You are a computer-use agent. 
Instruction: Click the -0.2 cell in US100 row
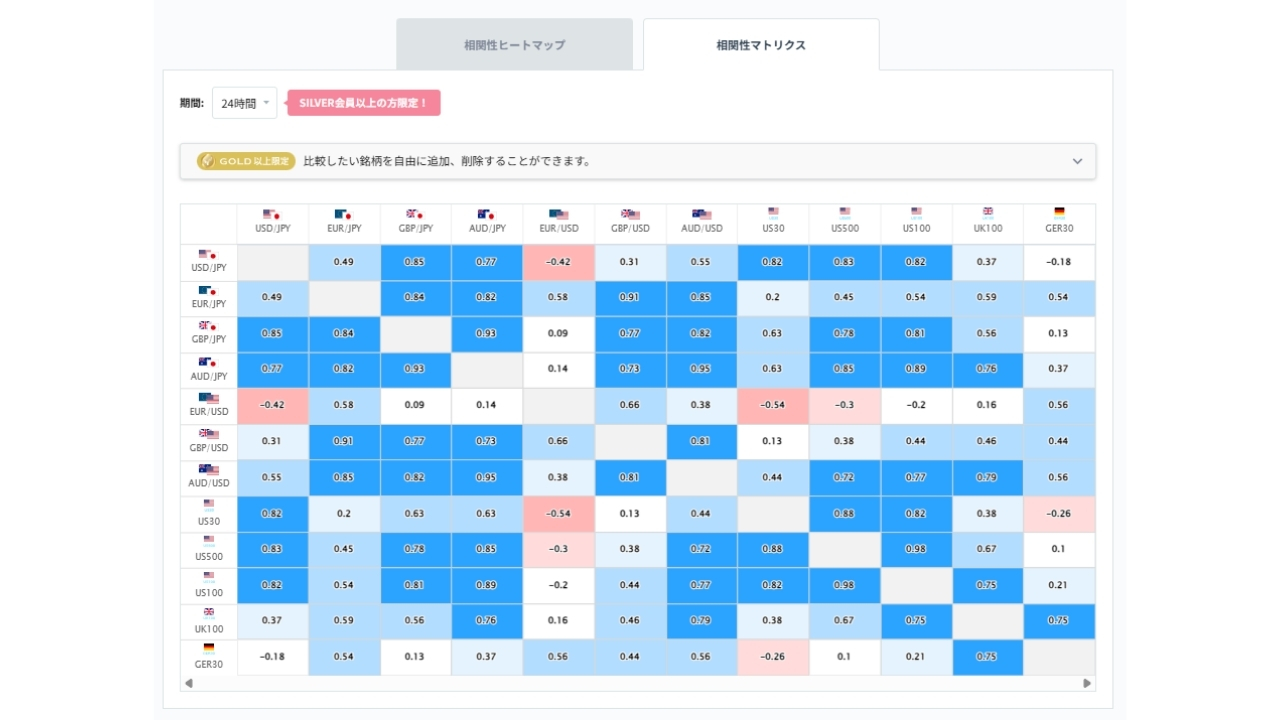coord(559,585)
